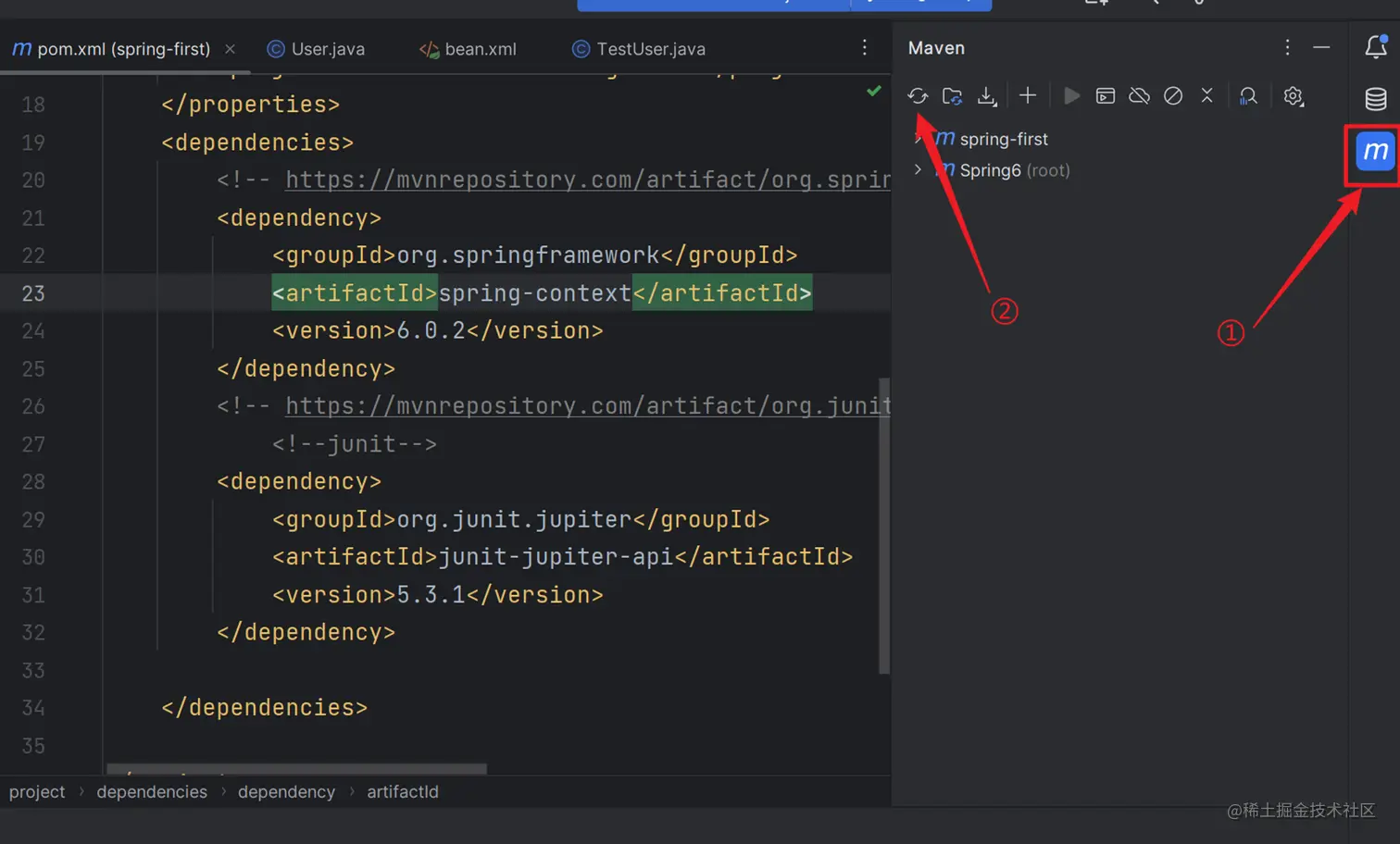Click 'project' in breadcrumb bar
The height and width of the screenshot is (844, 1400).
37,792
